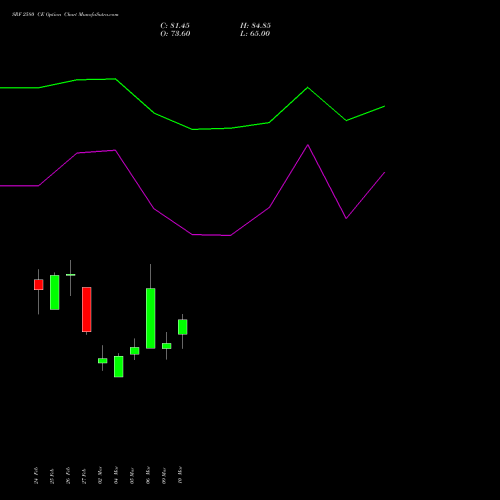Select the red candlestick for 24 Feb
The width and height of the screenshot is (500, 500).
tap(39, 285)
